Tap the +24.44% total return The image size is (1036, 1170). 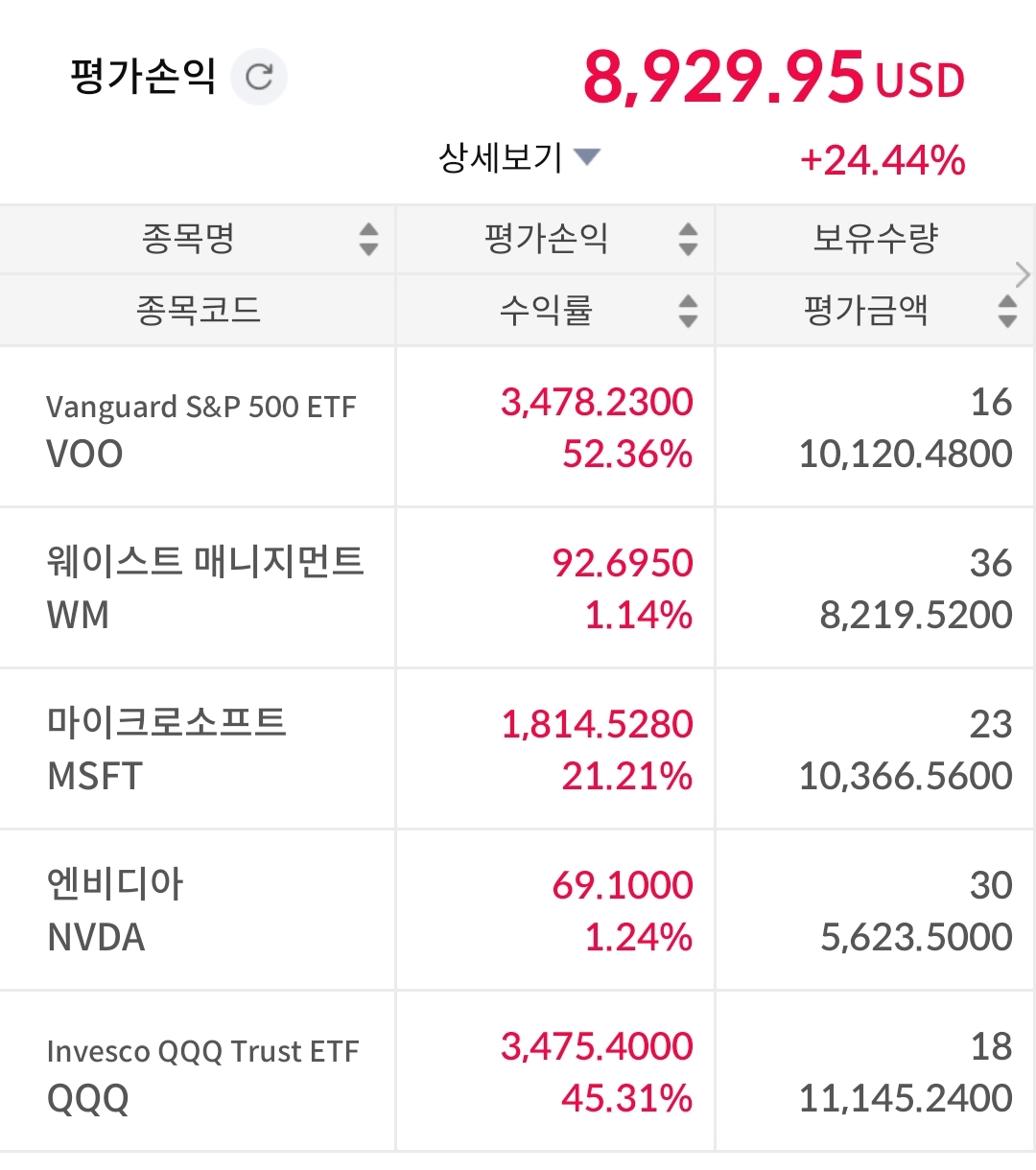883,160
